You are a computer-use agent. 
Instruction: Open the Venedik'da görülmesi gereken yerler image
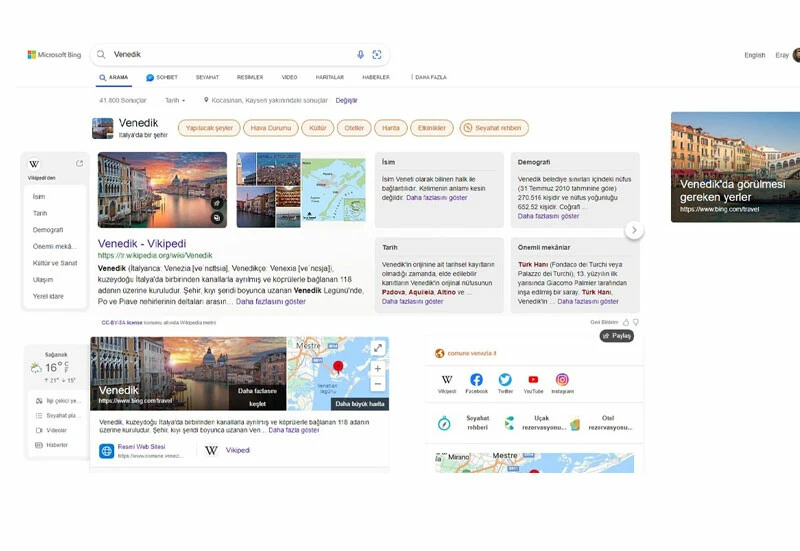[735, 166]
